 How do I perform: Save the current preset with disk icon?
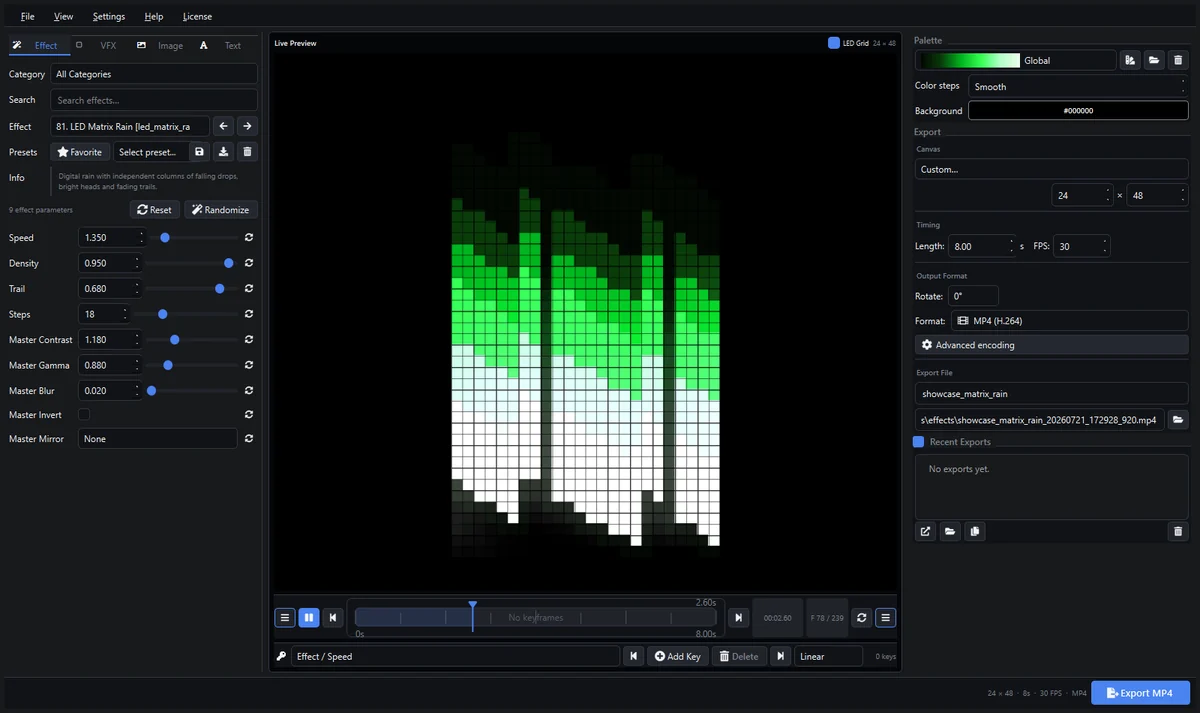199,152
